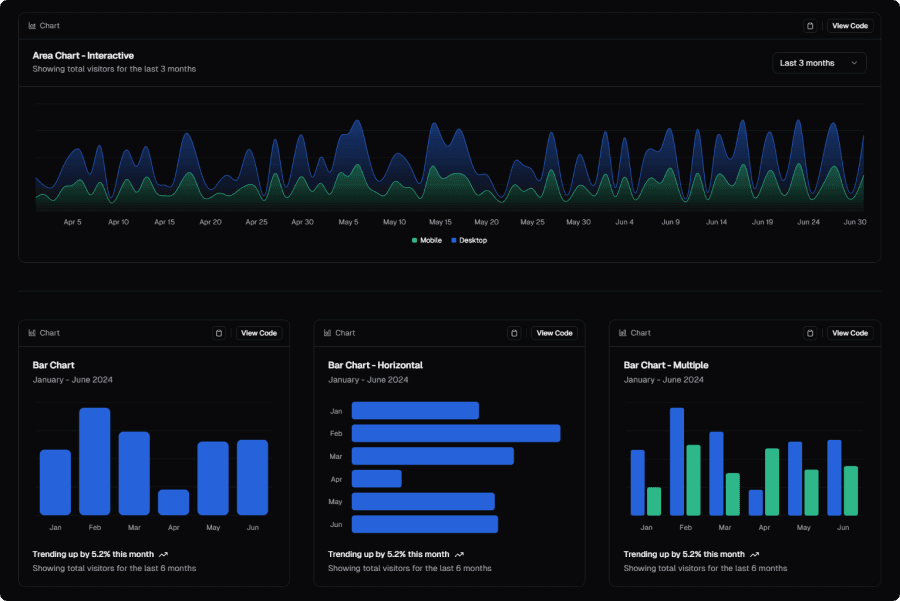Copy code icon in Bar Chart - Horizontal card
The height and width of the screenshot is (601, 900).
pos(515,333)
